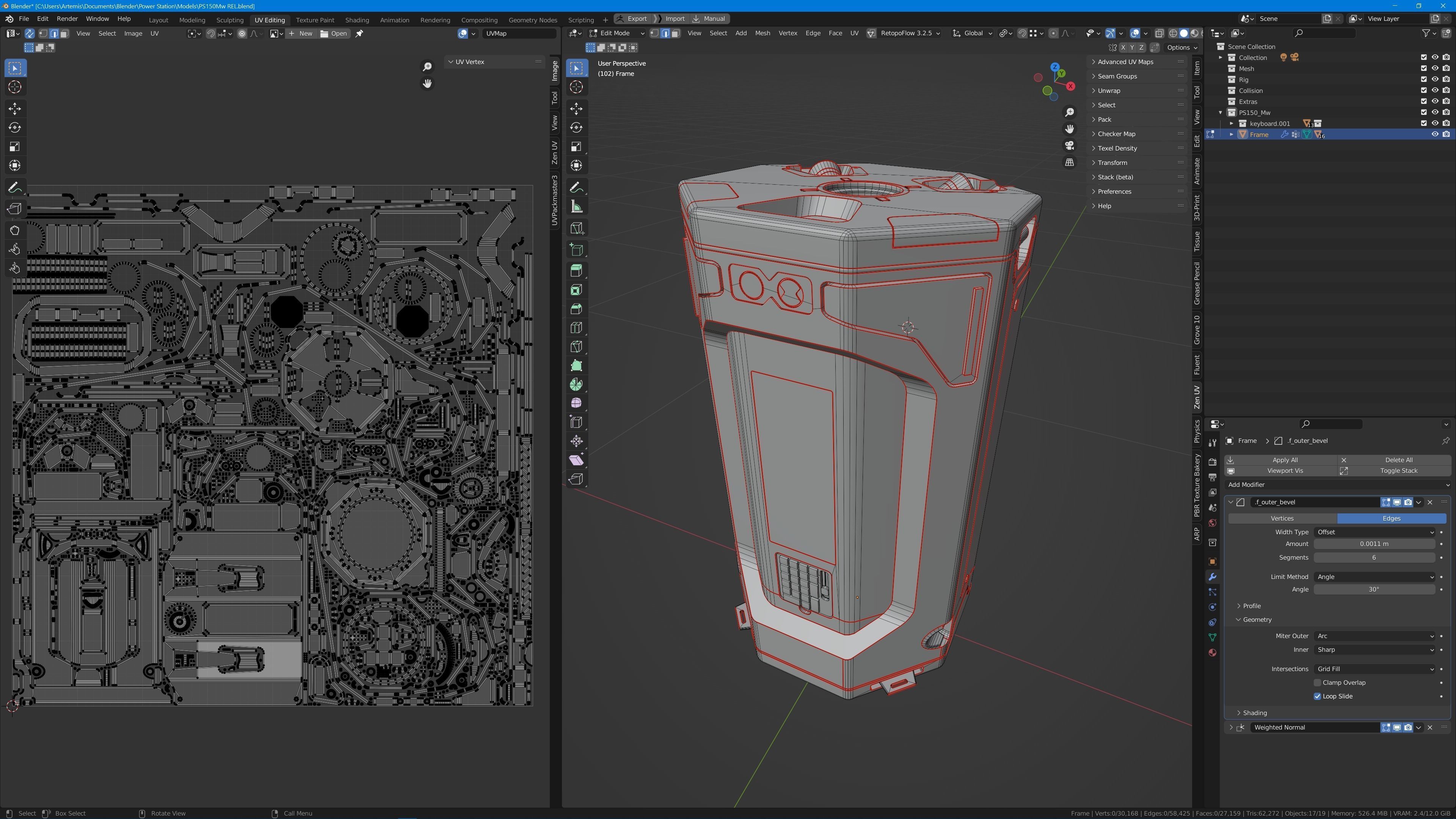Click the zoom magnifier in the UV editor
This screenshot has width=1456, height=819.
click(x=427, y=67)
